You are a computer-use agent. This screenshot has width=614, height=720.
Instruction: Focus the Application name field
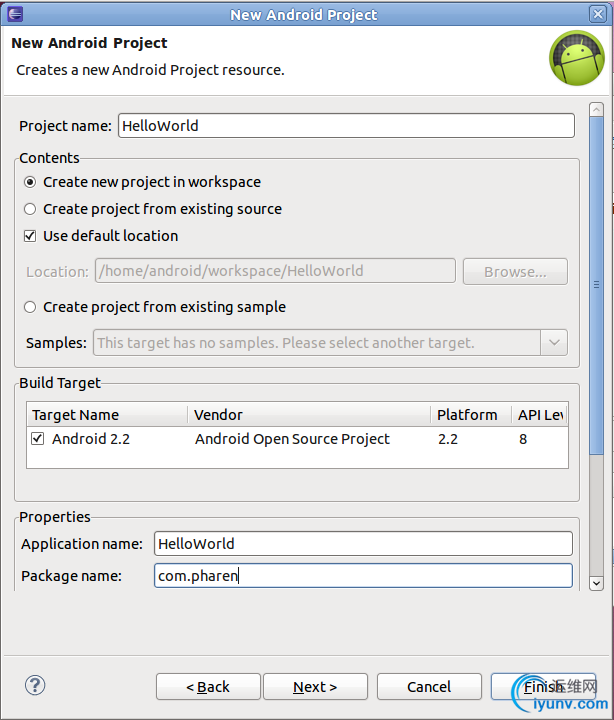pos(363,544)
